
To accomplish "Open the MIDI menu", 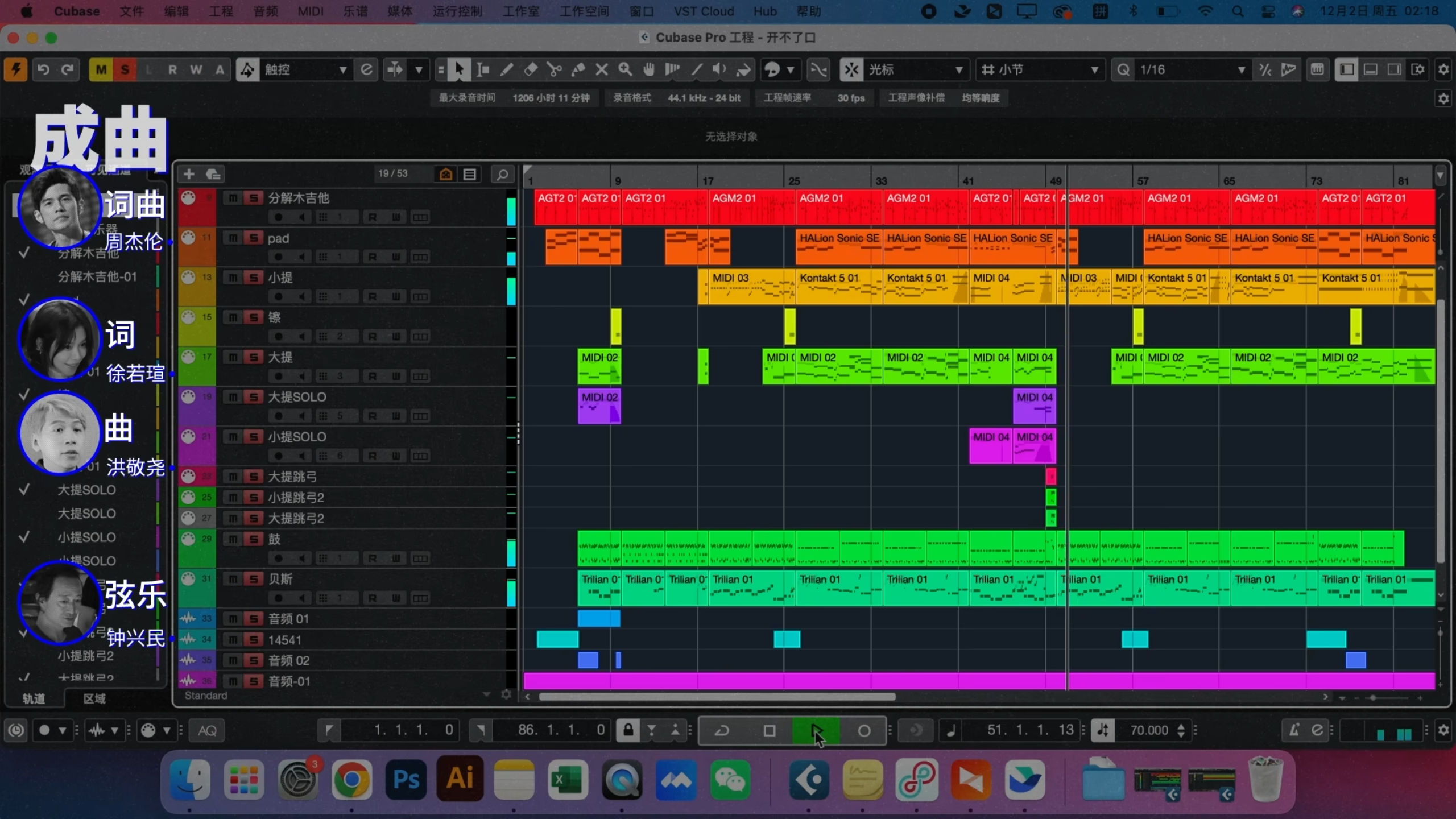I will 310,11.
